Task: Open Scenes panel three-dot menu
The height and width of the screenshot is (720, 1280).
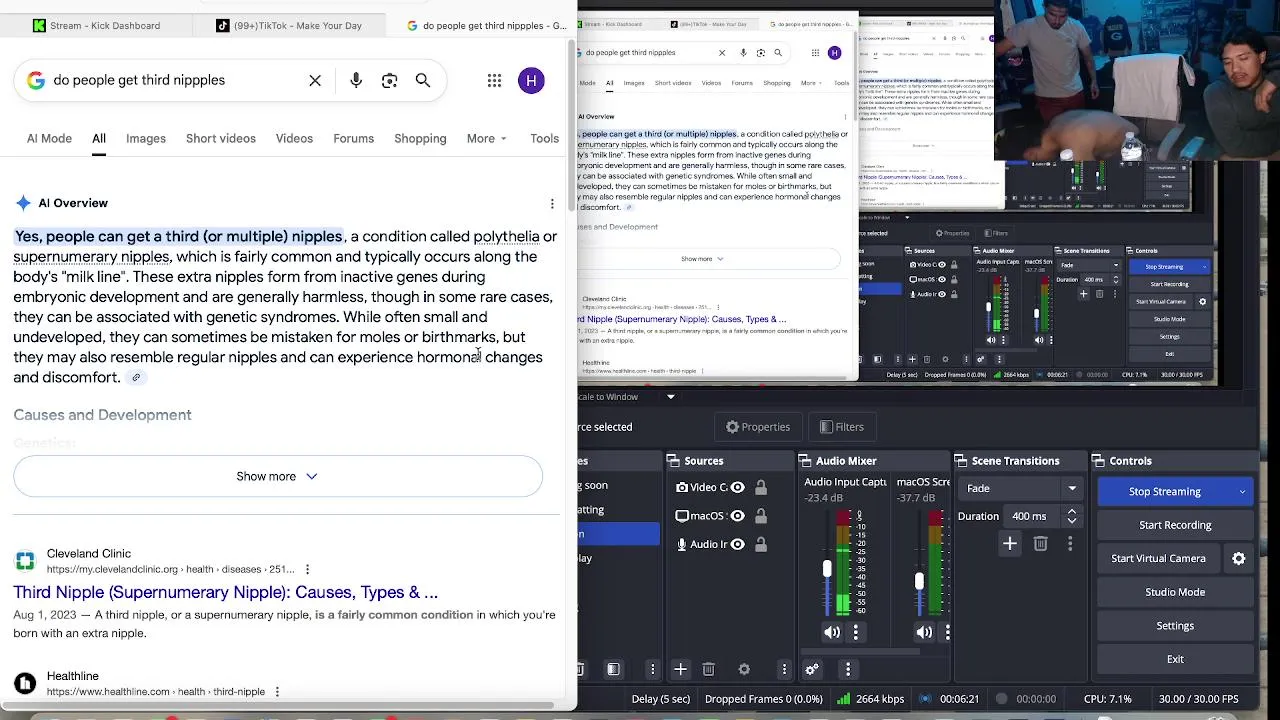Action: [653, 669]
